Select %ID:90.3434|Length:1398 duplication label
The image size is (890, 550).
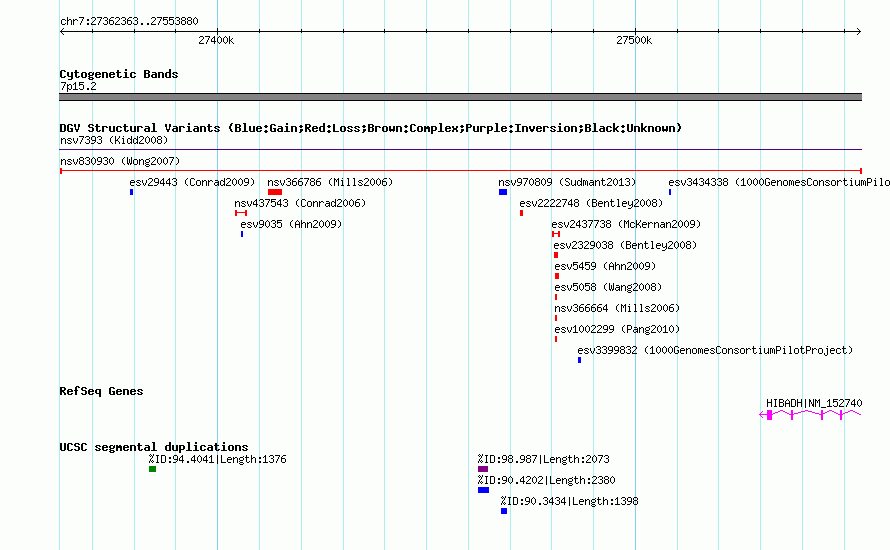[x=569, y=501]
